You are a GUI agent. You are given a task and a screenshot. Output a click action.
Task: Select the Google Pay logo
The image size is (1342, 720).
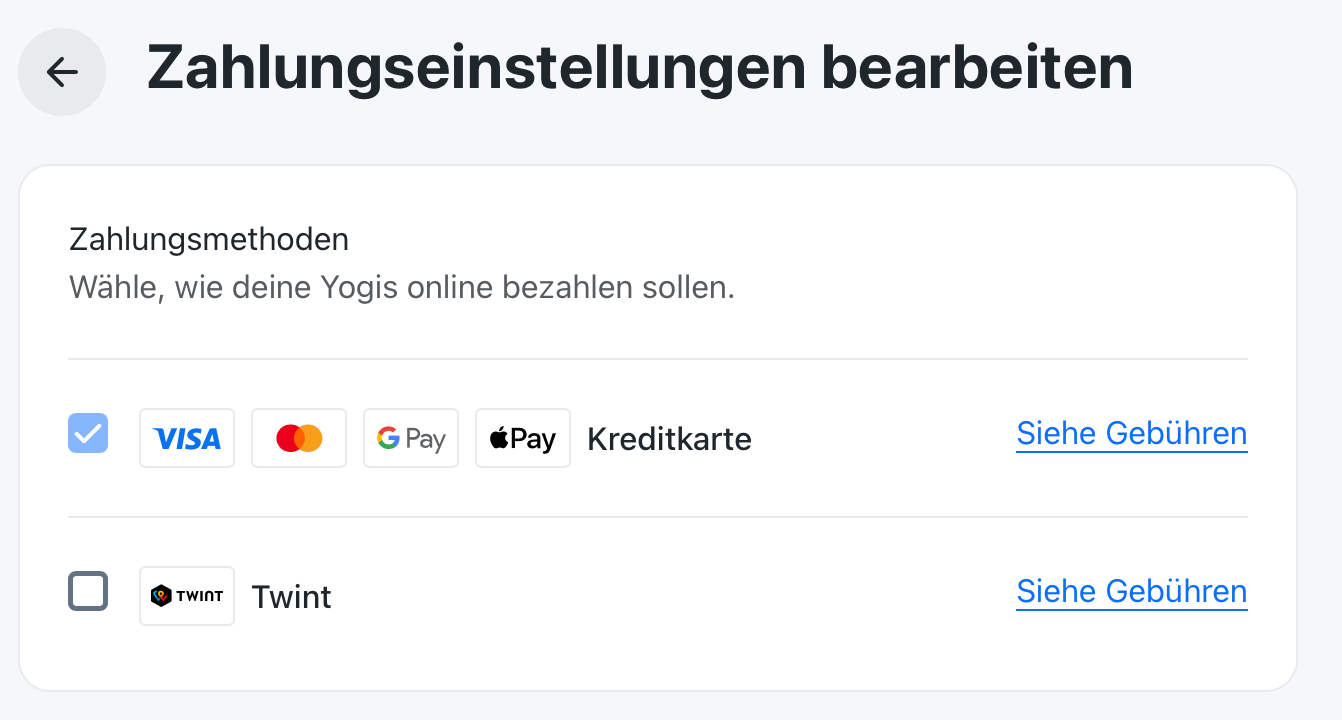coord(411,438)
